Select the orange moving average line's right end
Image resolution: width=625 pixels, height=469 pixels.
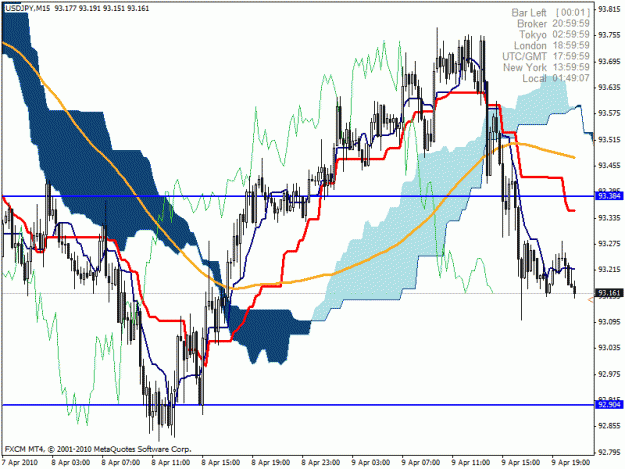coord(573,157)
